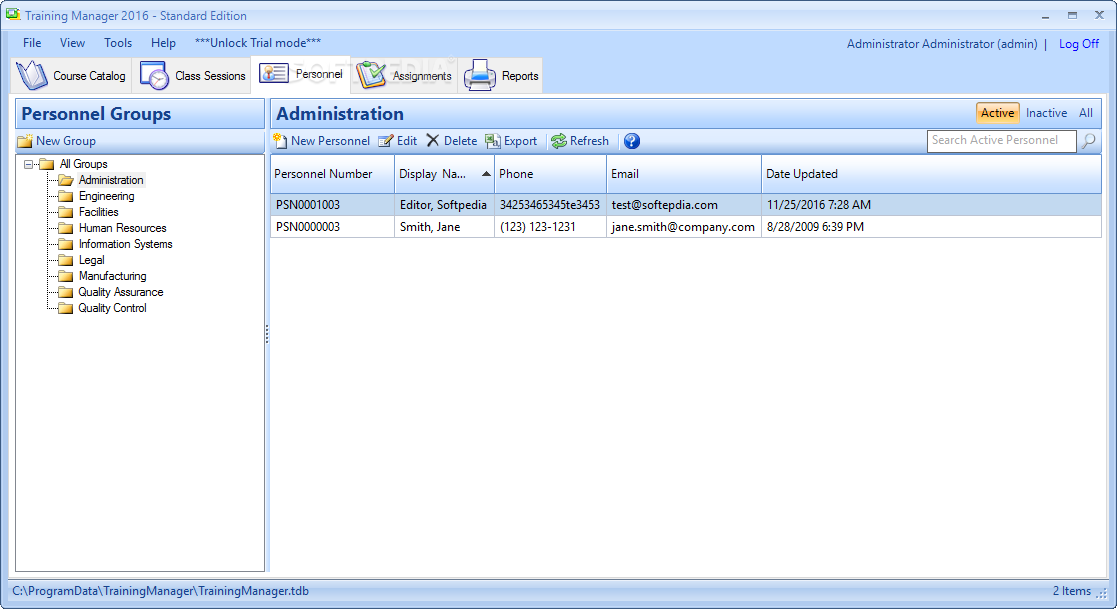
Task: Click the Log Off link
Action: coord(1079,43)
